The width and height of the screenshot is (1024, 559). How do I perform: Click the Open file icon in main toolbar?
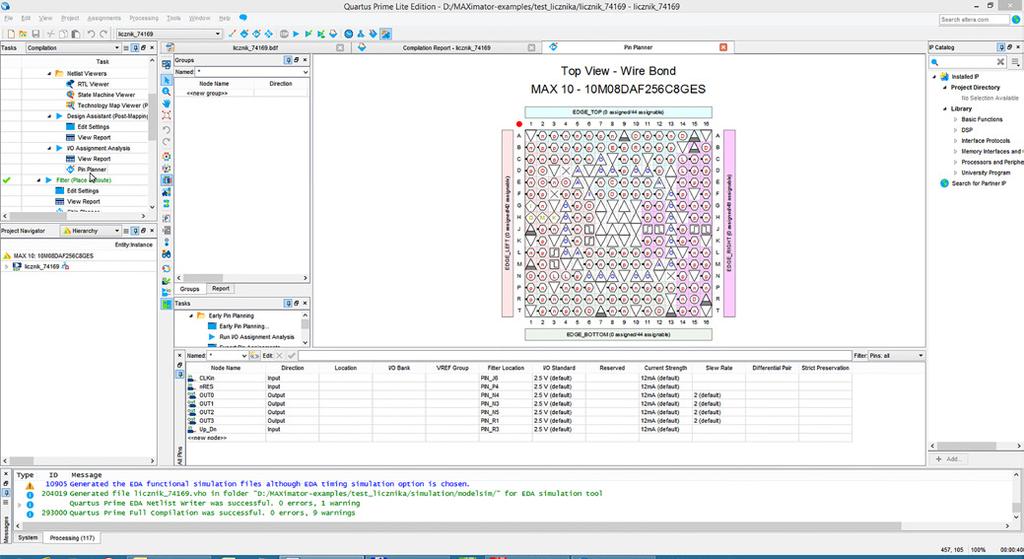23,34
